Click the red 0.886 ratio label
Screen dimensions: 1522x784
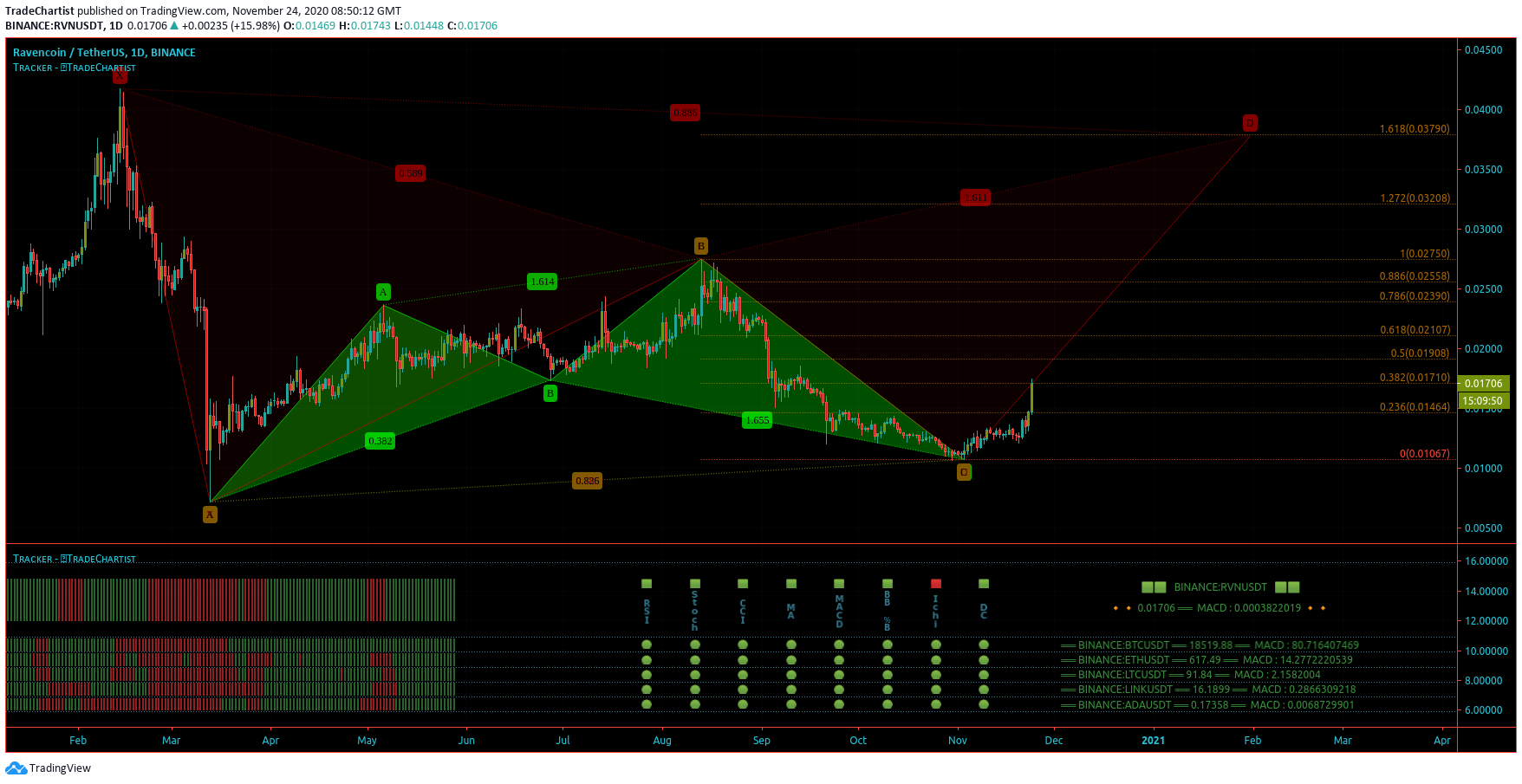pos(685,113)
